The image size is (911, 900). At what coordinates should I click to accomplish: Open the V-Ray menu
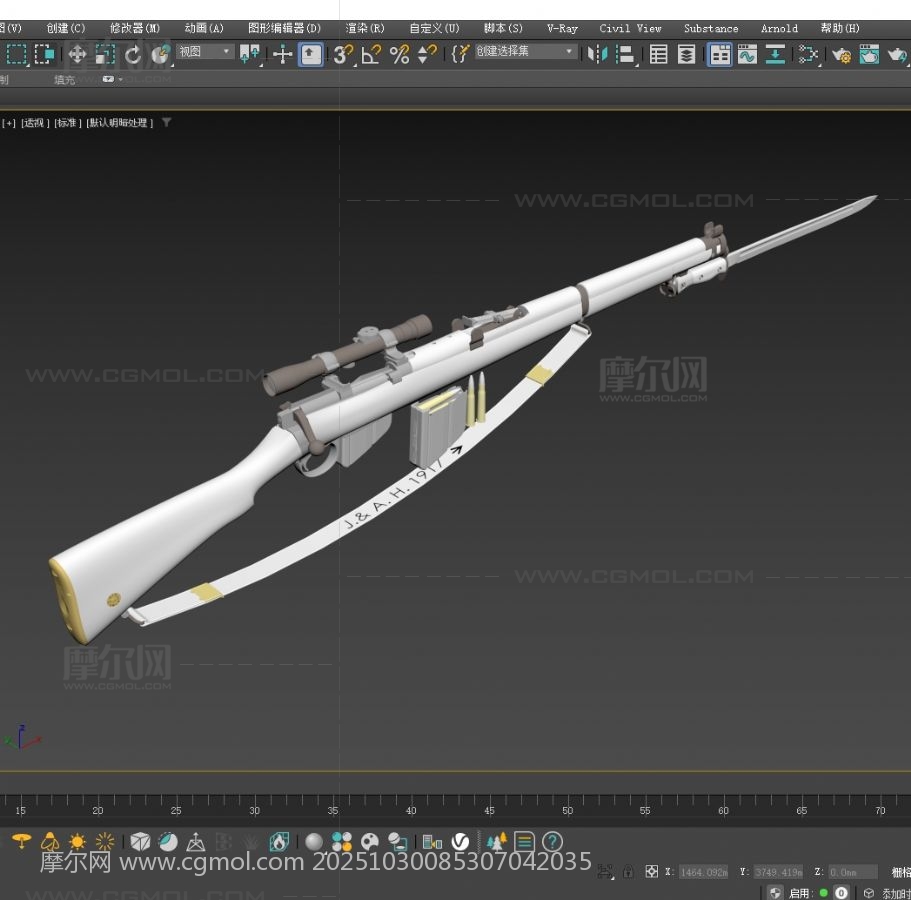point(562,28)
